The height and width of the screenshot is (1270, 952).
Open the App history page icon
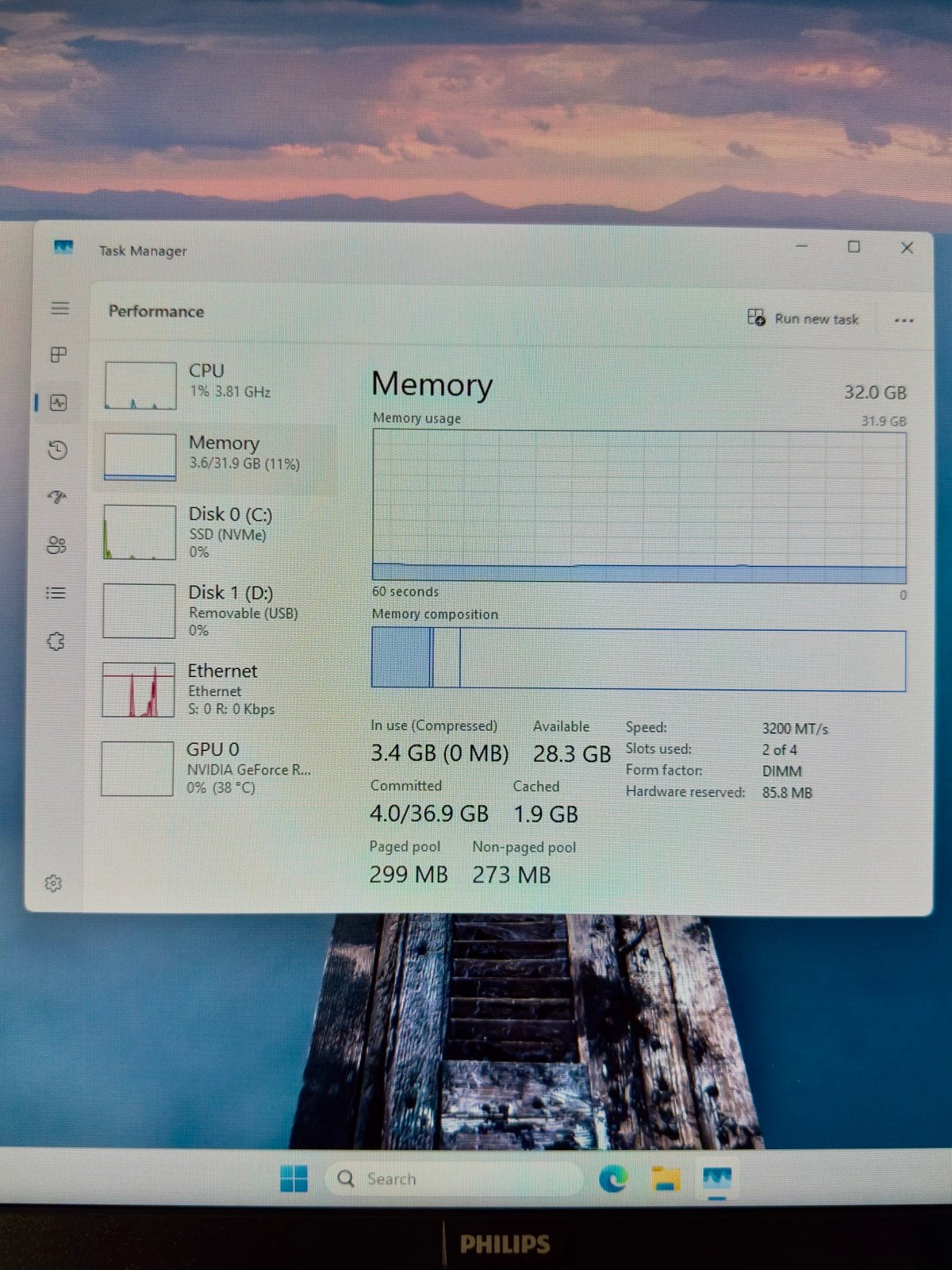(57, 450)
